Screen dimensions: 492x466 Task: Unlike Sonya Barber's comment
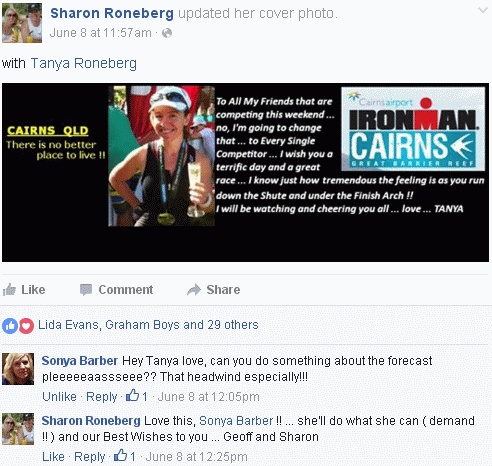click(x=59, y=397)
